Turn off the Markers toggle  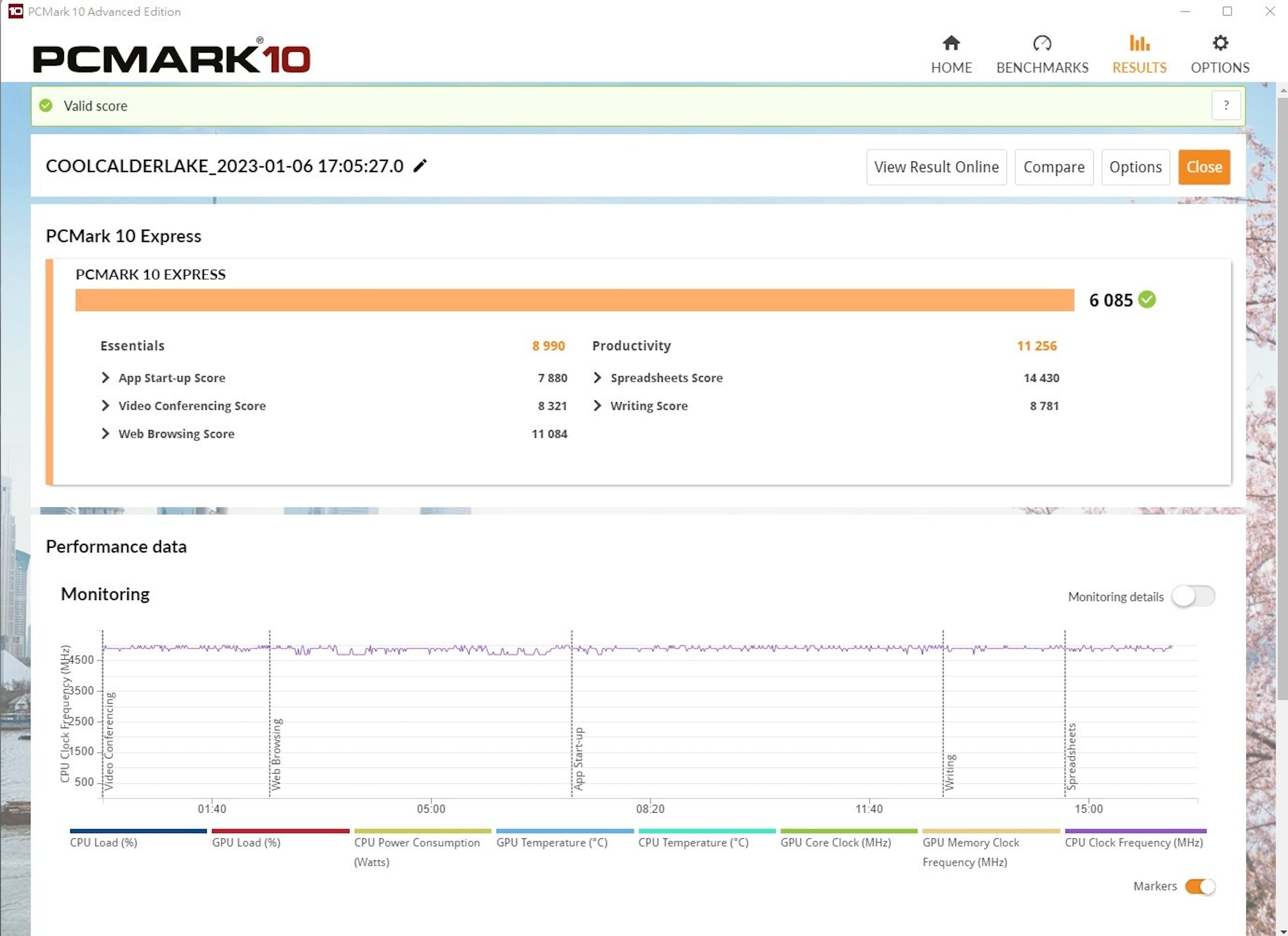[1200, 886]
